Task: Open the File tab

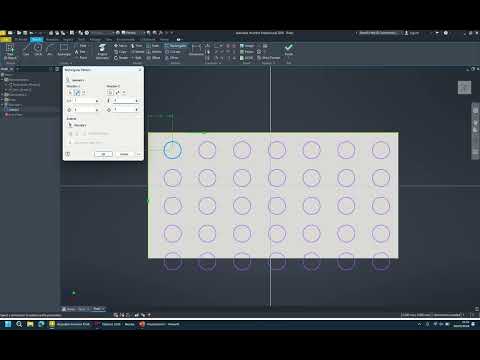Action: [6, 39]
